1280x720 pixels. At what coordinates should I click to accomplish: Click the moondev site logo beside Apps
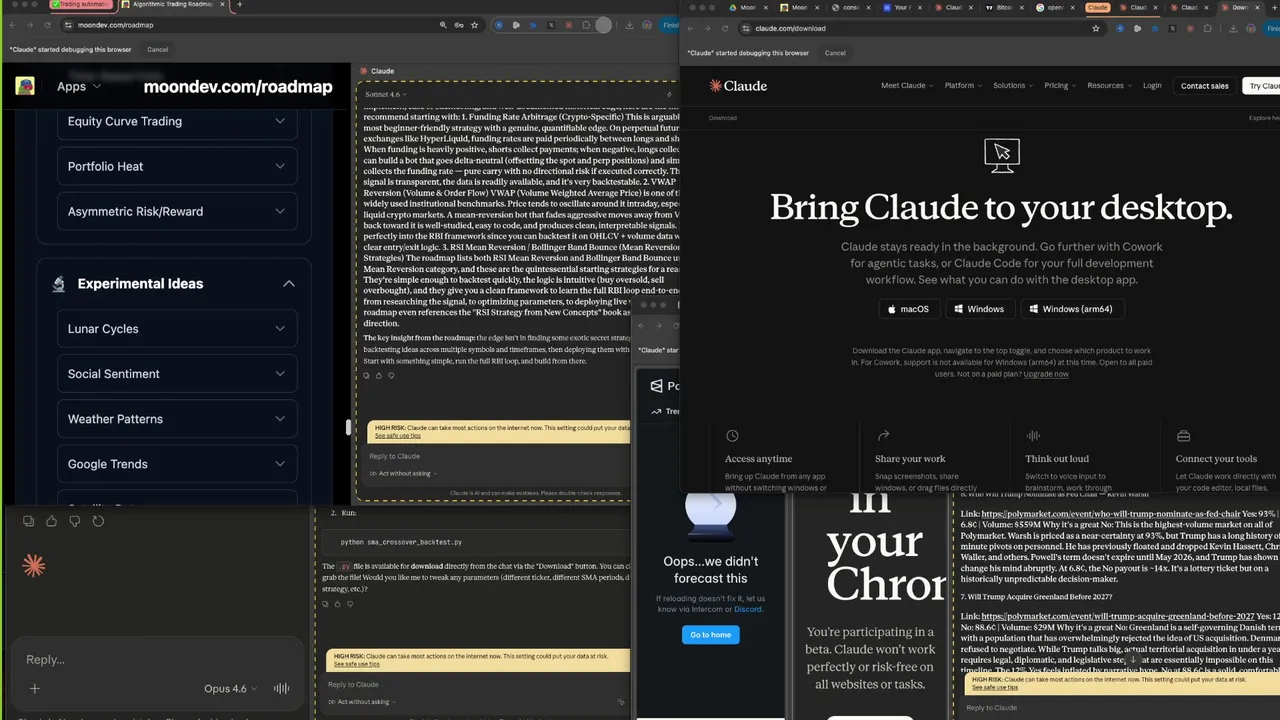coord(25,86)
